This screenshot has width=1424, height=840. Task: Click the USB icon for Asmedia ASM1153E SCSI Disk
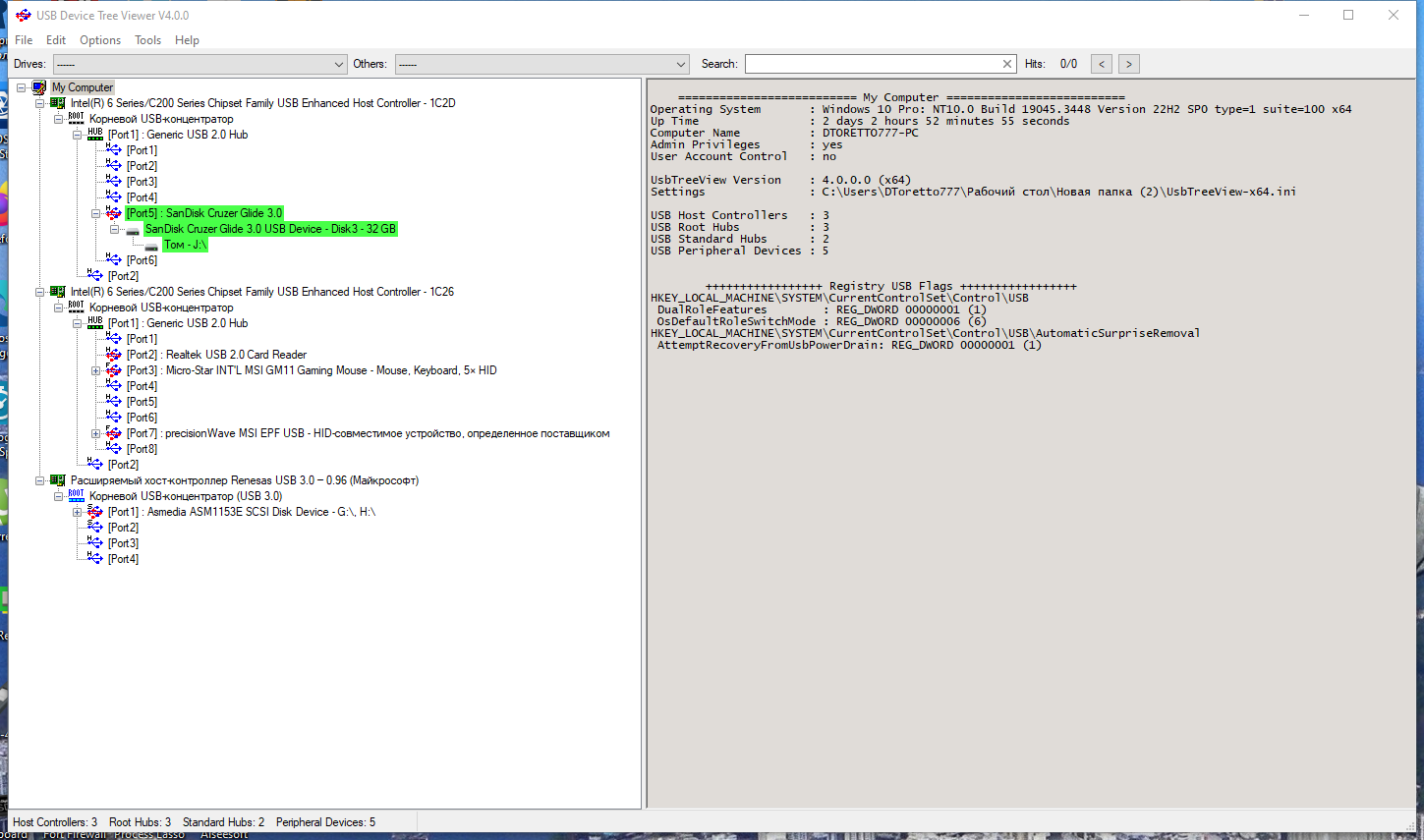point(95,512)
